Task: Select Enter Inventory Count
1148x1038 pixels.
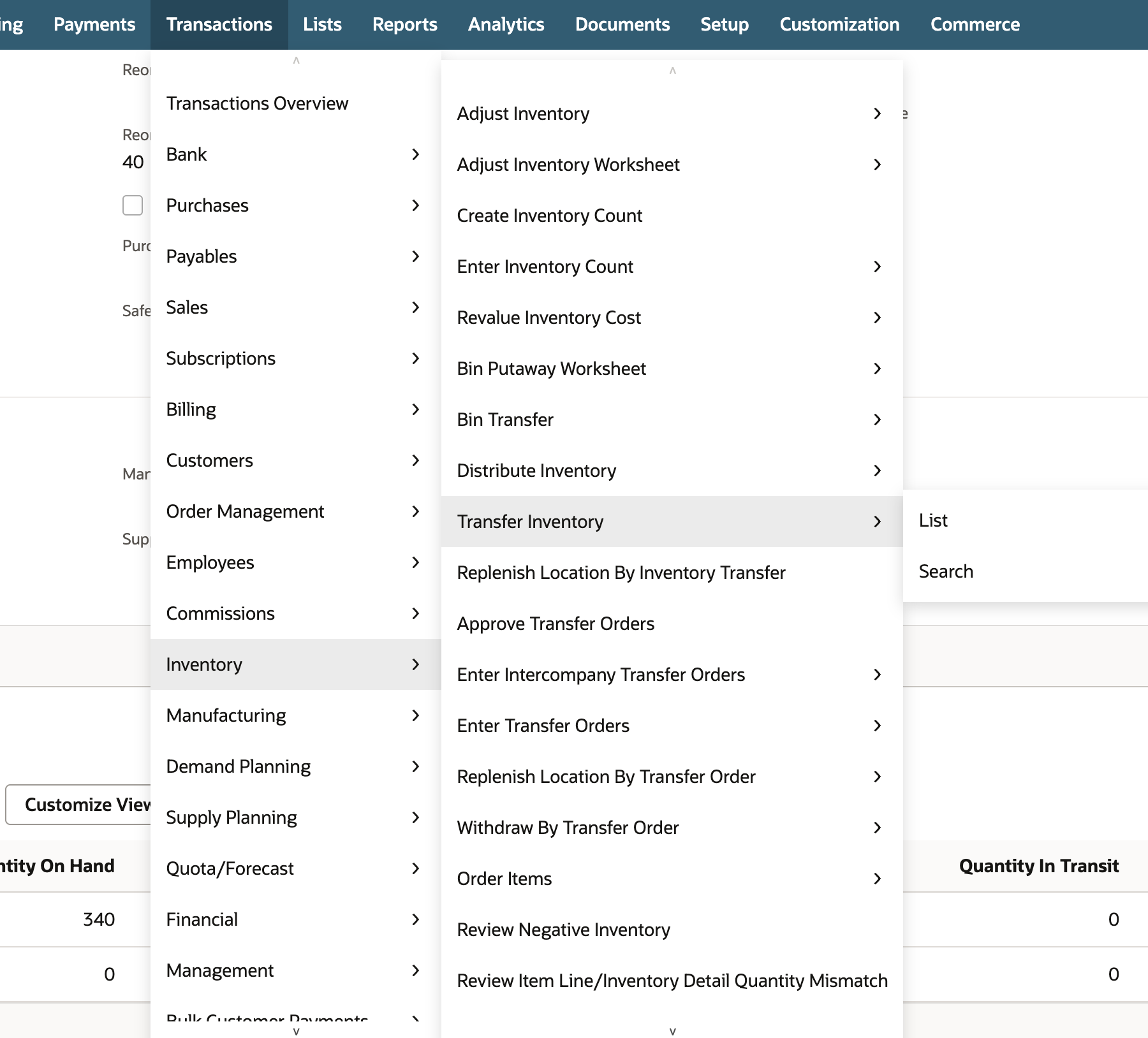Action: [672, 267]
